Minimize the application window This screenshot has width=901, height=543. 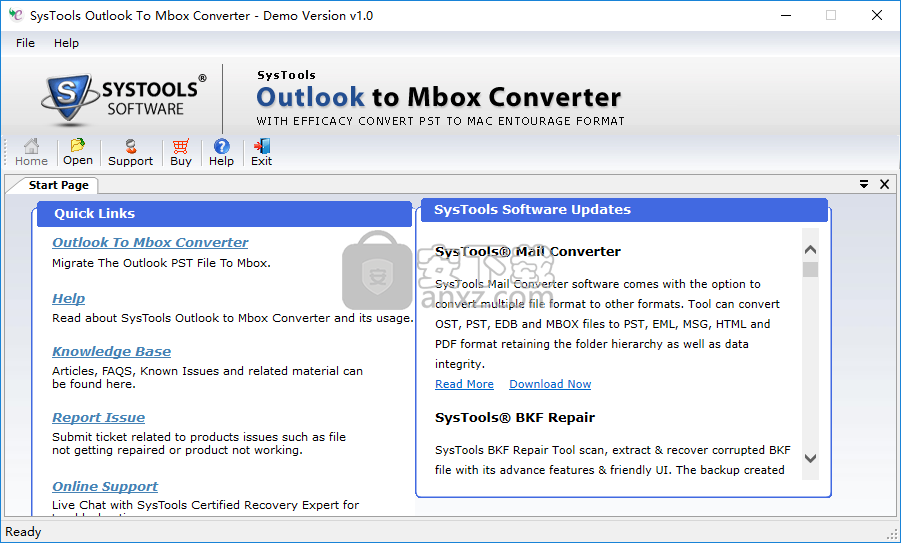[x=785, y=16]
